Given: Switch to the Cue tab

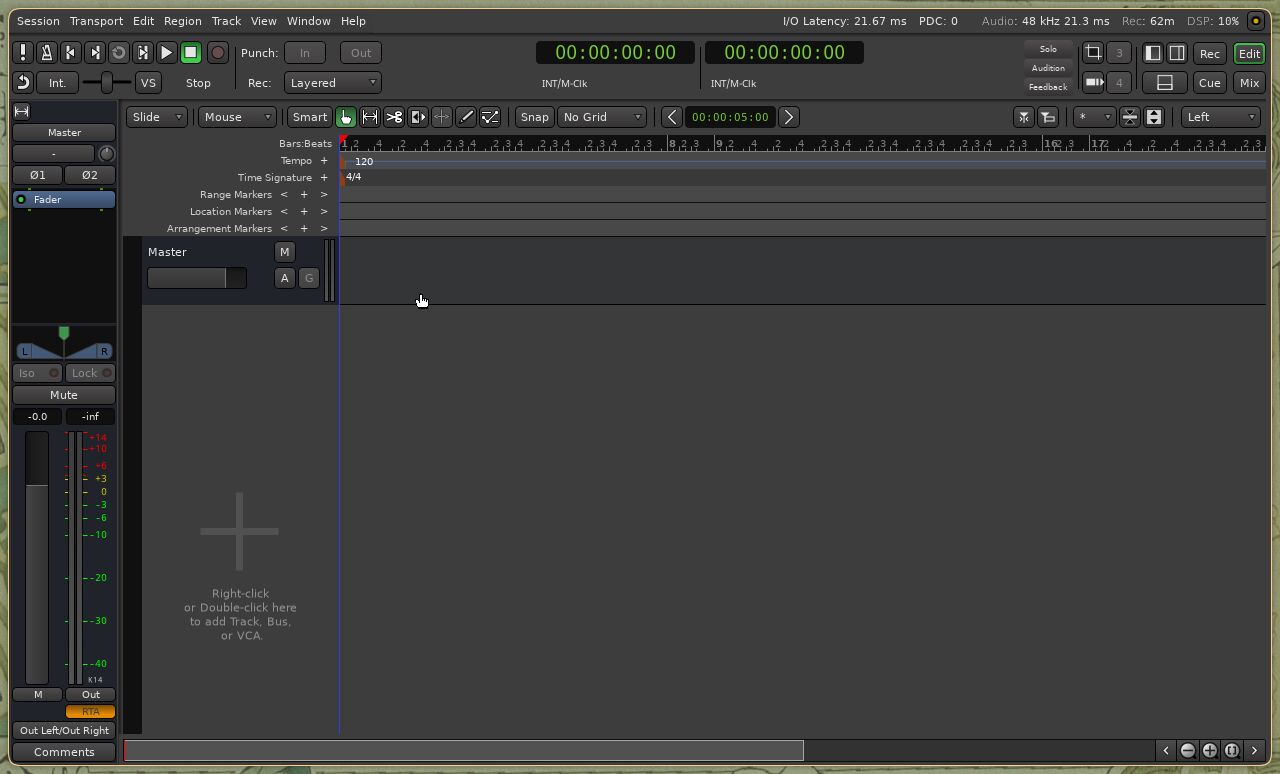Looking at the screenshot, I should pyautogui.click(x=1209, y=83).
